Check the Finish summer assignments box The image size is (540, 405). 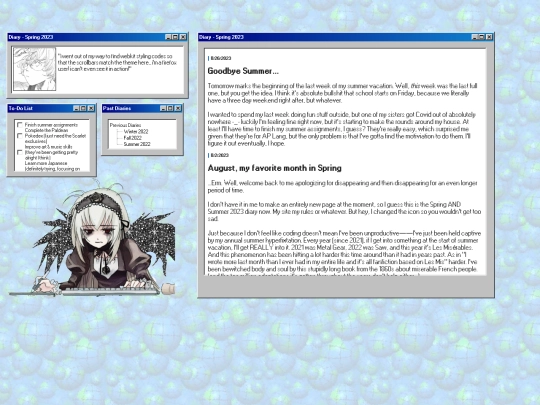tap(20, 125)
